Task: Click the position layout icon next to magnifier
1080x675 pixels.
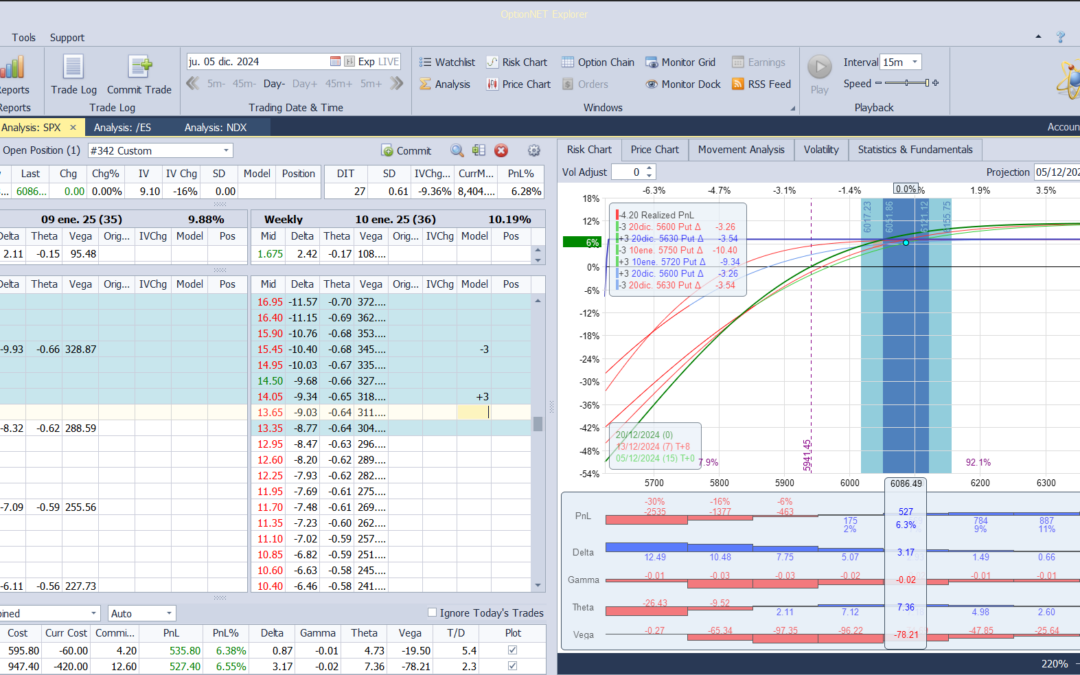Action: pyautogui.click(x=479, y=150)
